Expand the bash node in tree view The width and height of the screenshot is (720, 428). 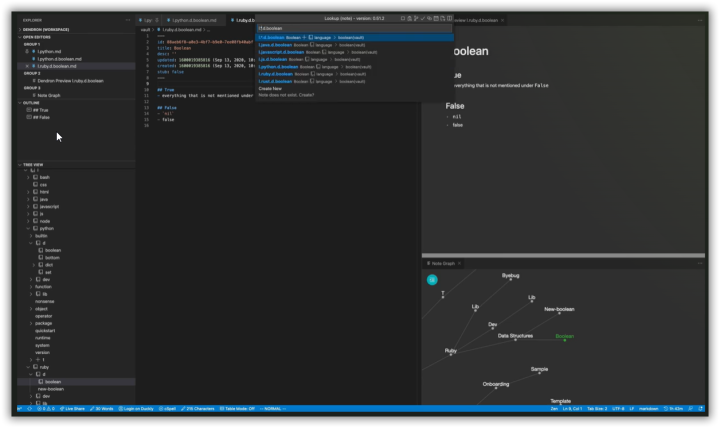coord(28,177)
